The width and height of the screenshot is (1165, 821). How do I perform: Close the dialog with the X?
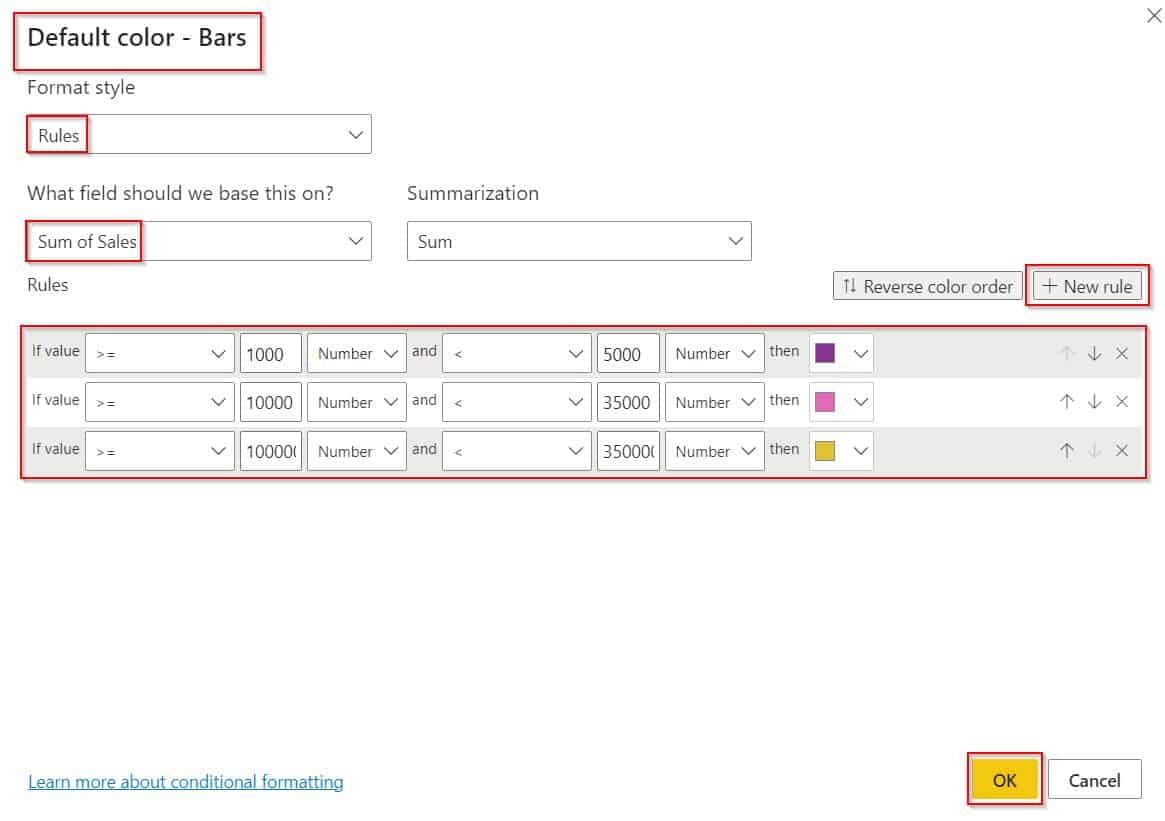[x=1154, y=15]
